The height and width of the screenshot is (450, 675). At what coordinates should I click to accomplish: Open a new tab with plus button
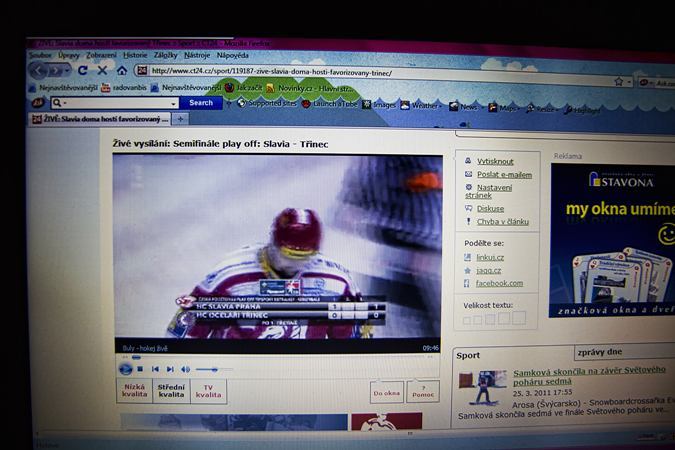180,119
